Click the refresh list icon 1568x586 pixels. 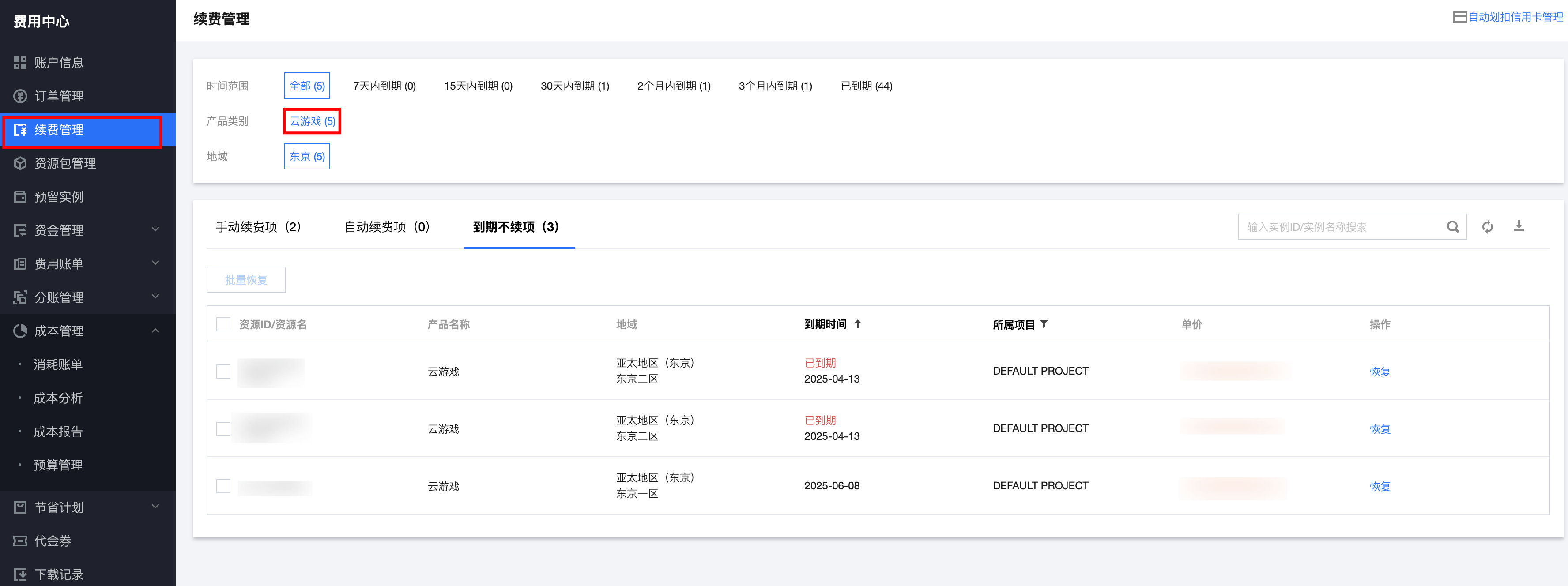point(1487,227)
